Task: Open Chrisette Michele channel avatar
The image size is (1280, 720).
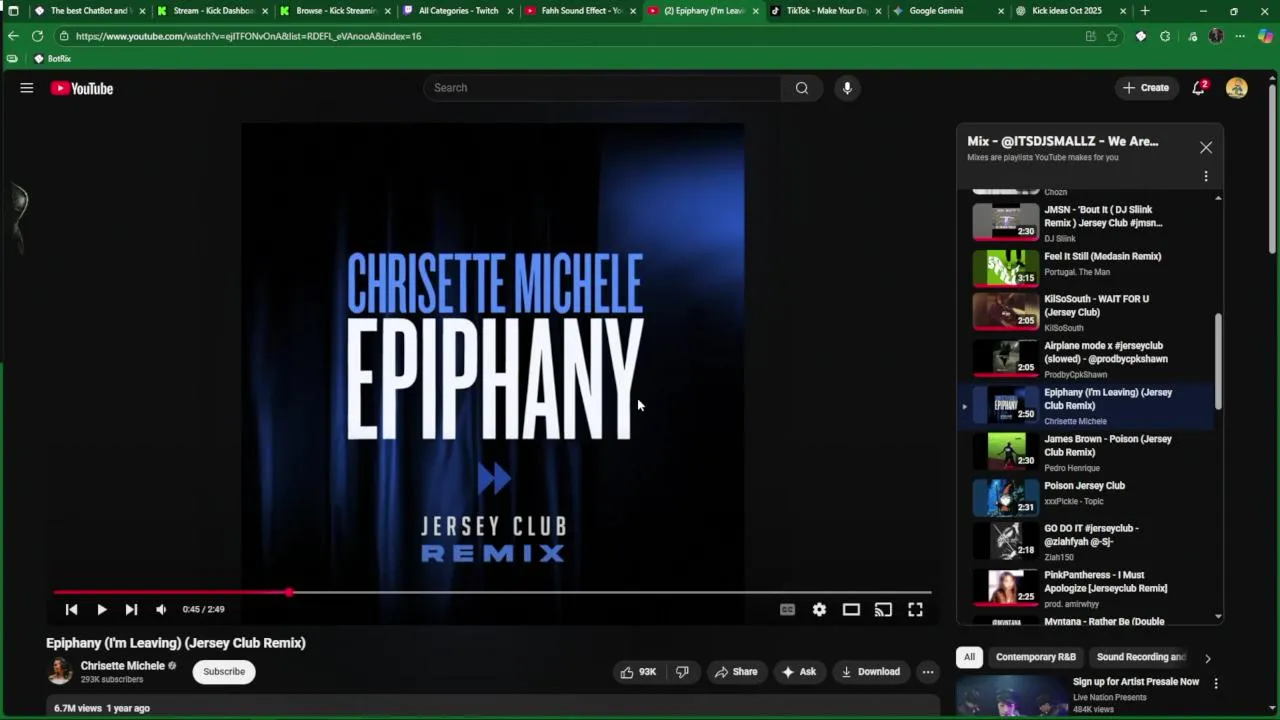Action: coord(60,671)
